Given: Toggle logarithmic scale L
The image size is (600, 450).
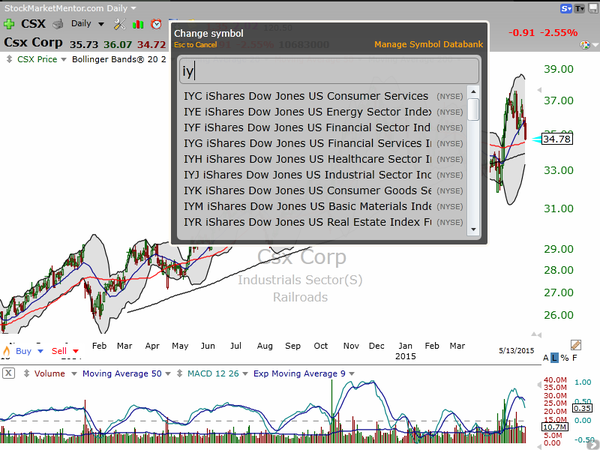Looking at the screenshot, I should tap(554, 358).
